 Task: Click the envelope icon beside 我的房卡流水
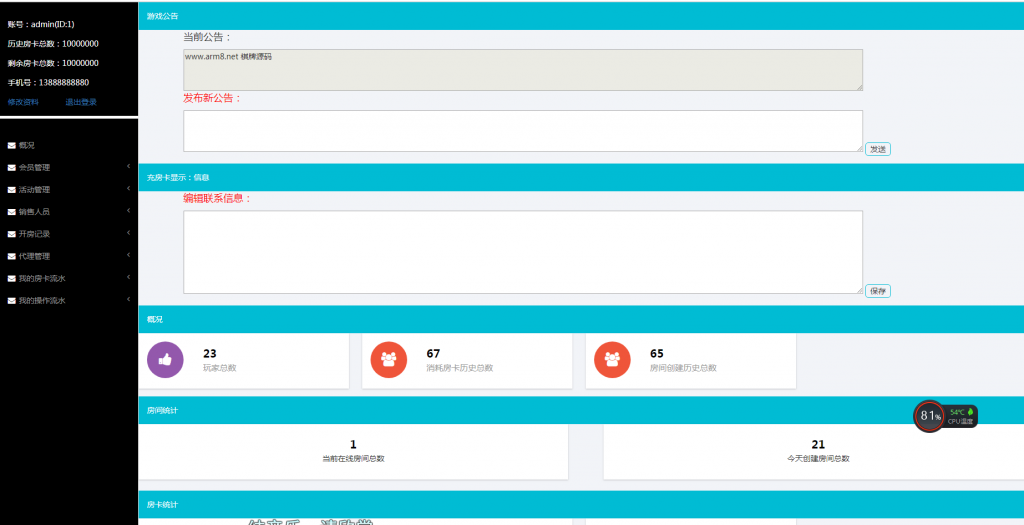(12, 279)
